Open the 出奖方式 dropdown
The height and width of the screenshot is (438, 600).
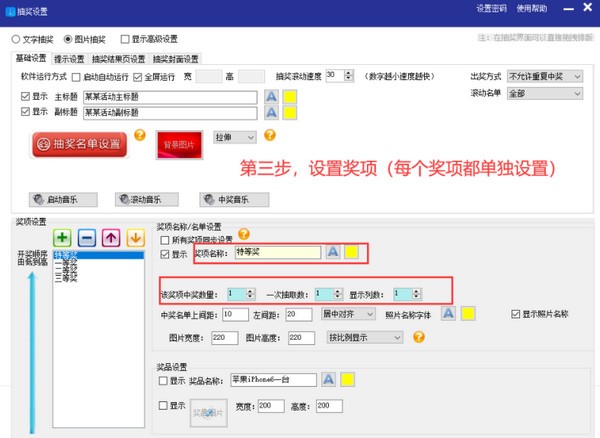tap(544, 76)
